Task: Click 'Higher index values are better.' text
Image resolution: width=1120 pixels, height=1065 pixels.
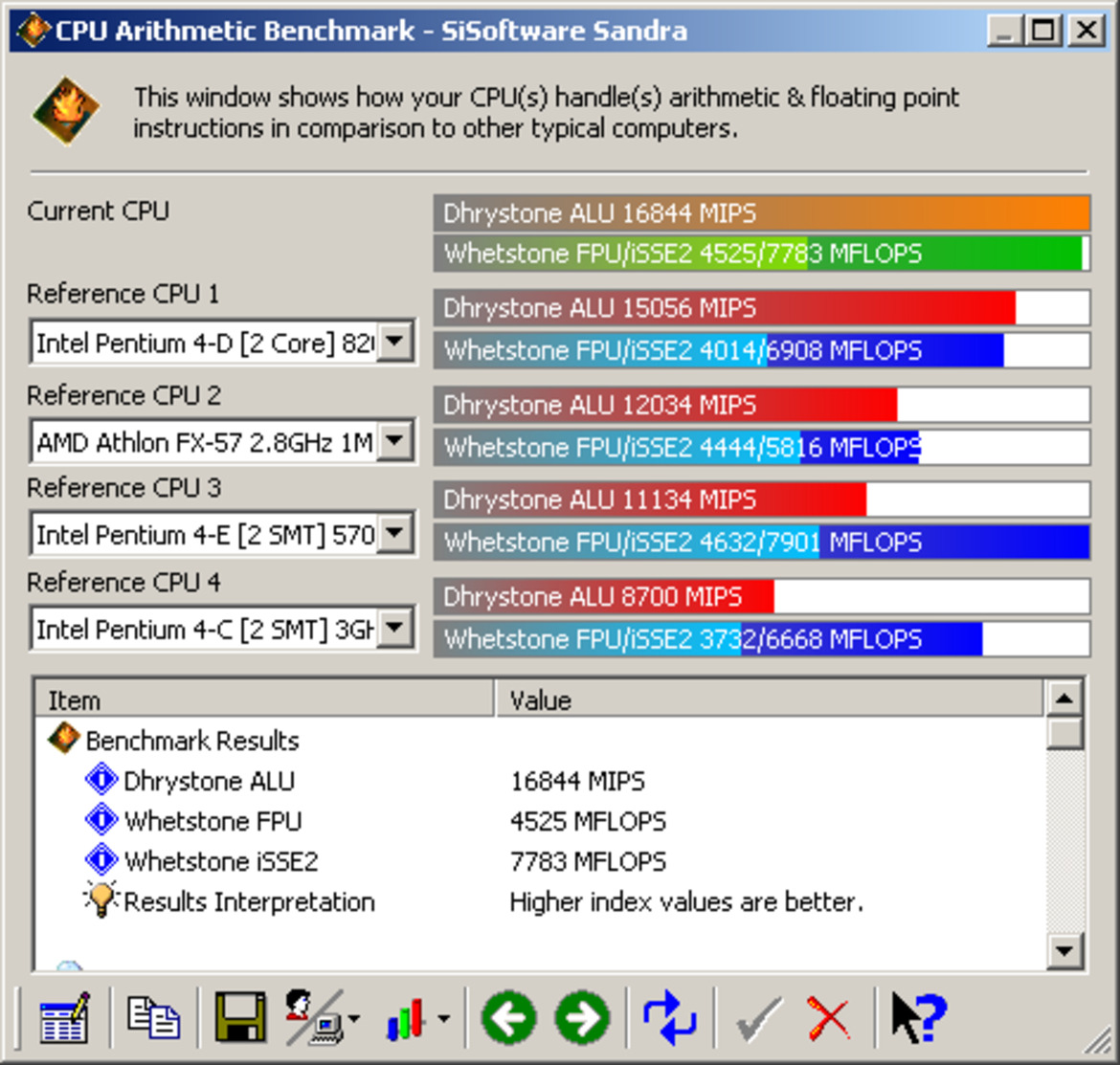Action: click(x=686, y=901)
